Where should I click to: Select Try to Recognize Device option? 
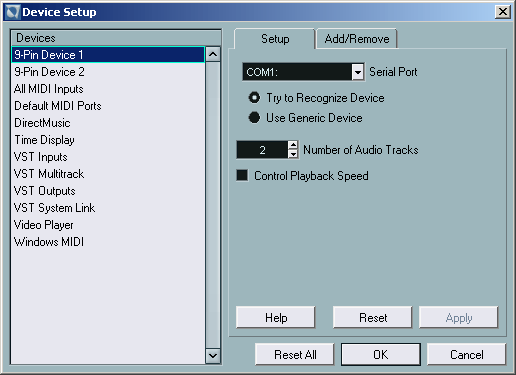click(x=254, y=98)
